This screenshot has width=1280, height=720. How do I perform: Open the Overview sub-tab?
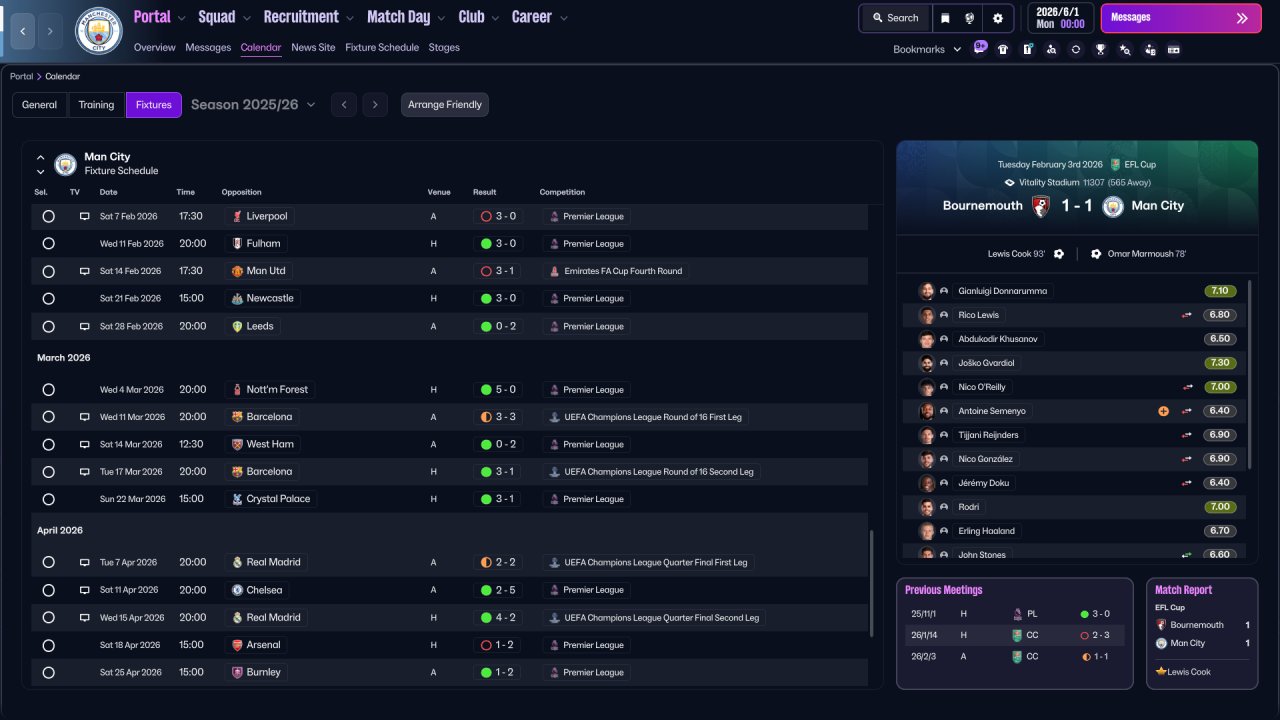point(154,47)
